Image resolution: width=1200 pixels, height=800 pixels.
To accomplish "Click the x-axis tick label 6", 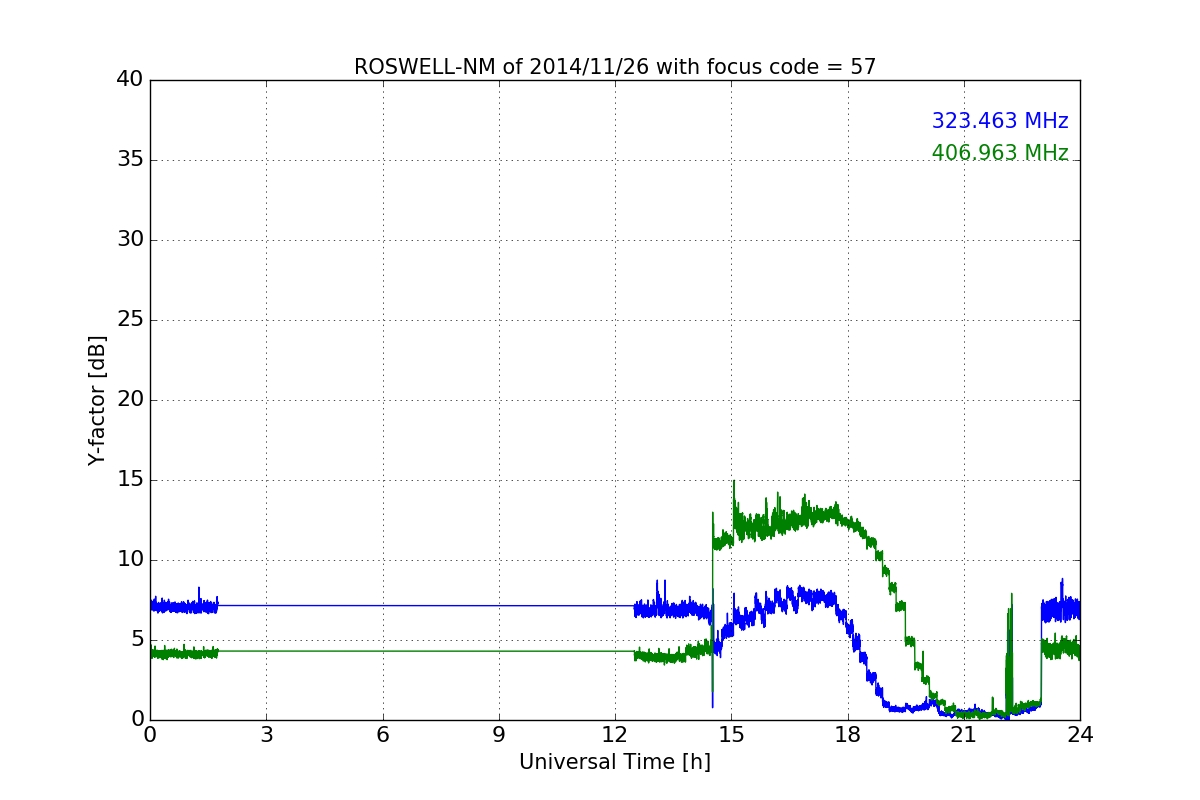I will pos(382,735).
